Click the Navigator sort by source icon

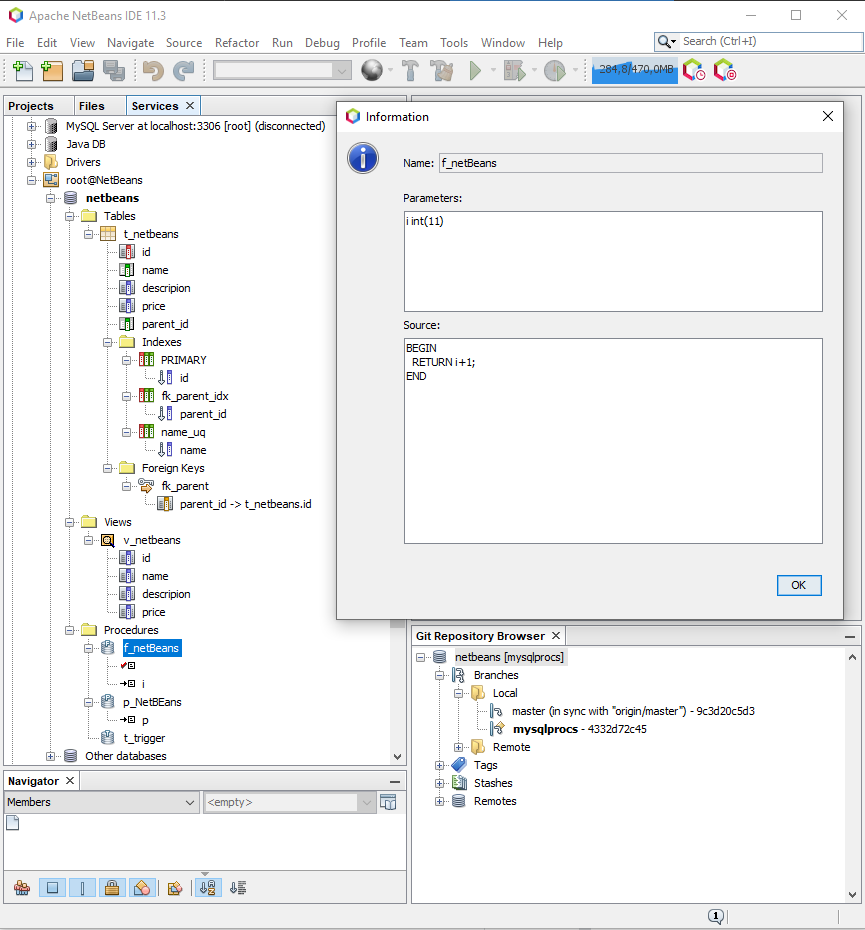(x=238, y=888)
